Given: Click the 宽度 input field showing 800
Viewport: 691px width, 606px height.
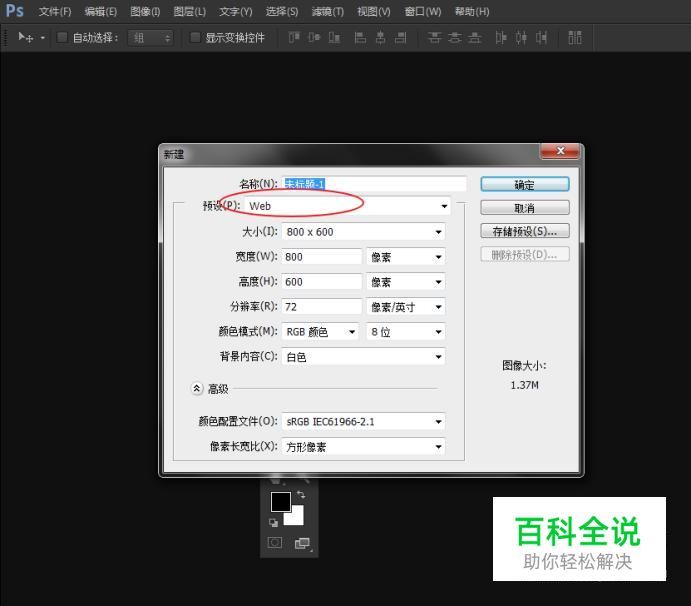Looking at the screenshot, I should [x=321, y=257].
